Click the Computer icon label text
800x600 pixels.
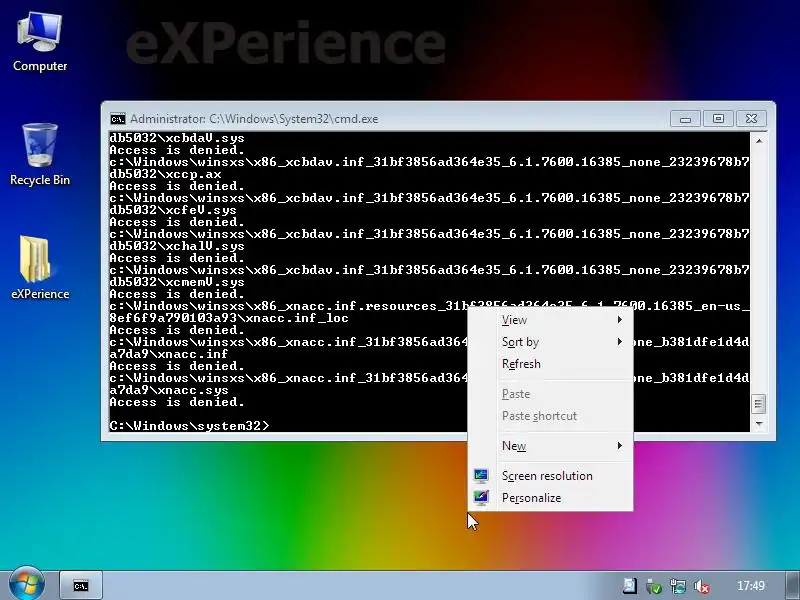tap(40, 66)
